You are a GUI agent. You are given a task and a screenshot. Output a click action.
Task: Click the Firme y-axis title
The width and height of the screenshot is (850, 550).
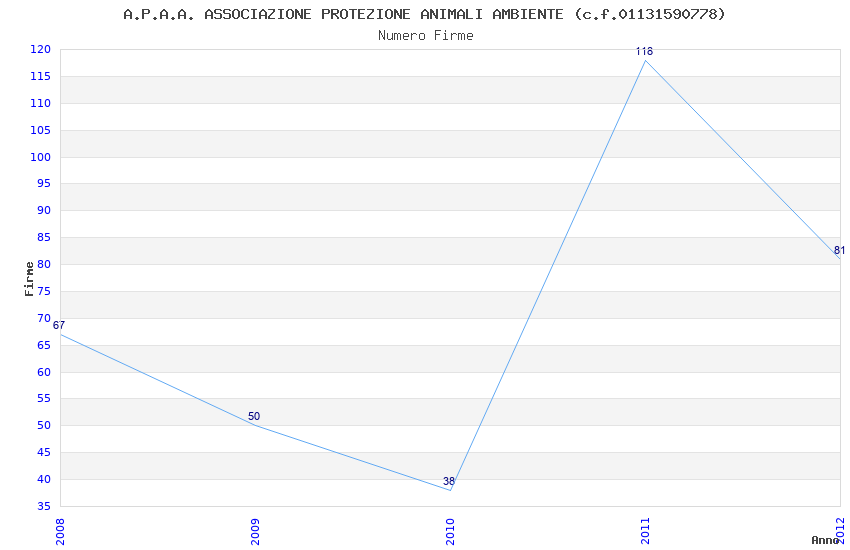(29, 279)
